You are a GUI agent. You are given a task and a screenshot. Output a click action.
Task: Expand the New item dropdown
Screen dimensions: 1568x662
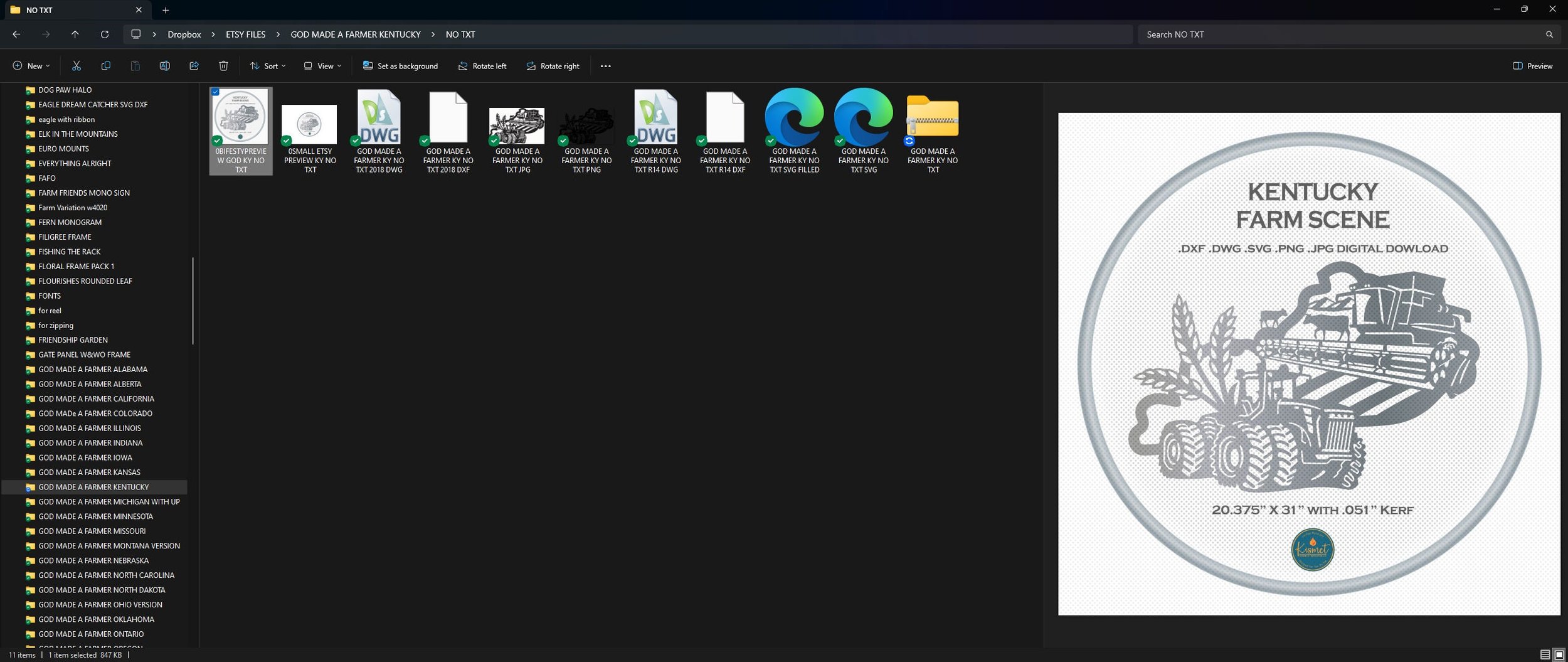point(31,66)
